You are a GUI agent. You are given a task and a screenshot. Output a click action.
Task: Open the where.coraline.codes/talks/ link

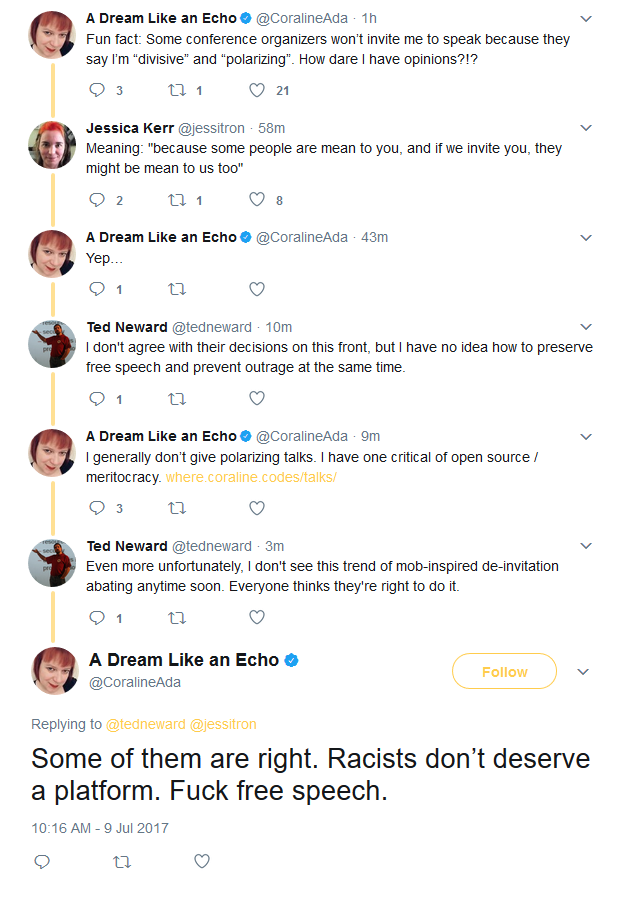[x=251, y=477]
